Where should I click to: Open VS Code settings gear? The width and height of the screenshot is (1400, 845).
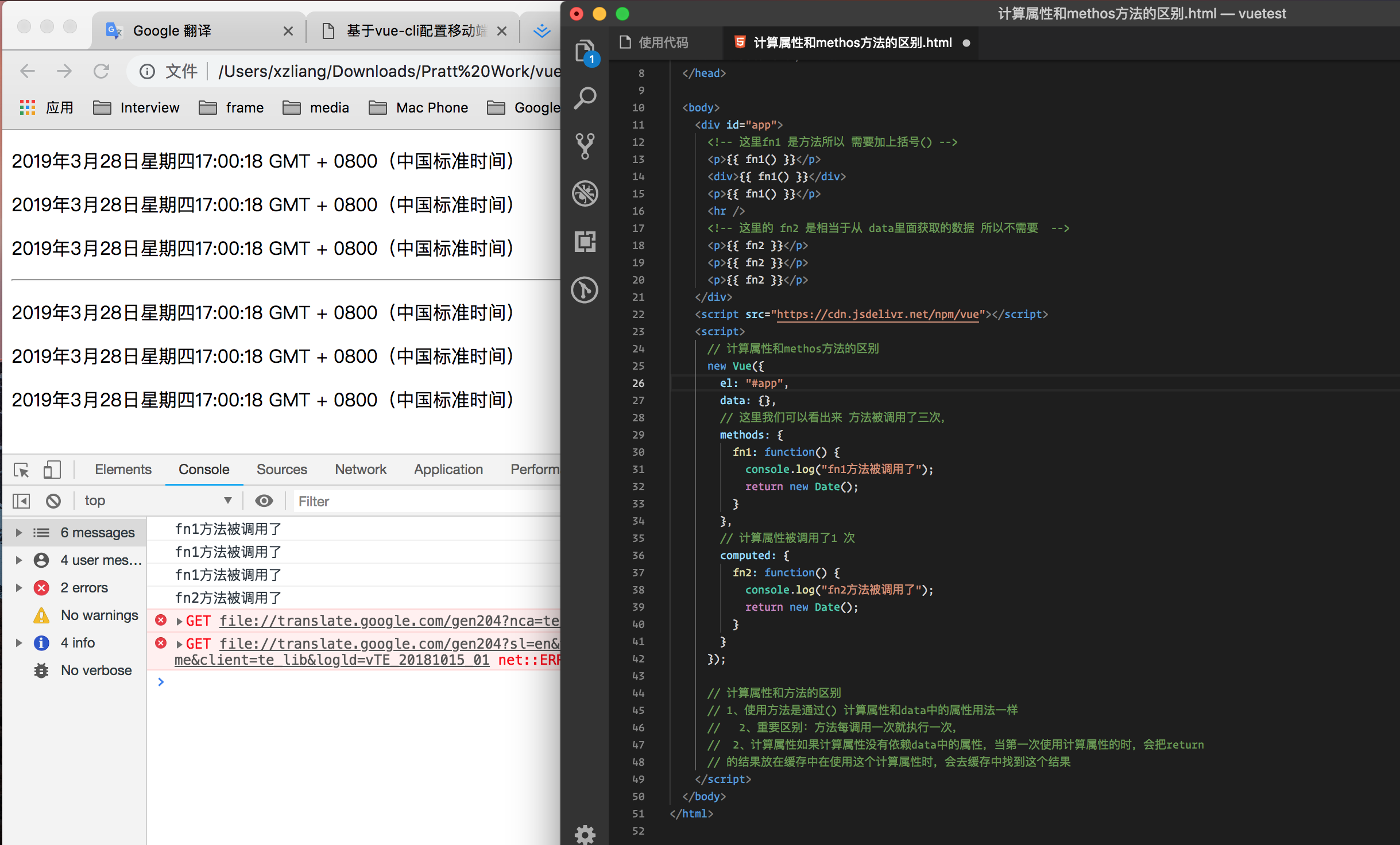[x=585, y=834]
